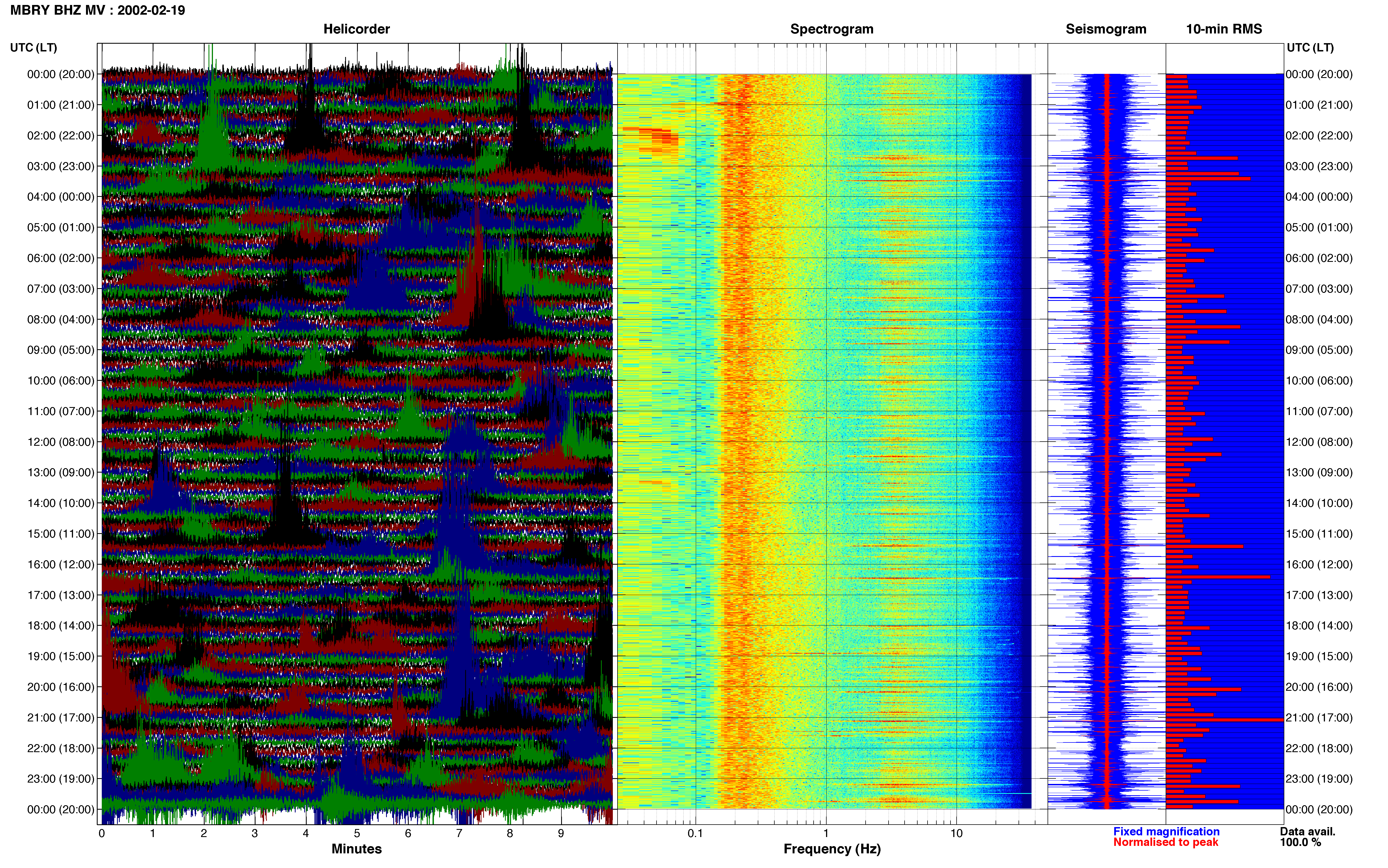
Task: Click the 'Normalised to peak' legend text
Action: [x=1165, y=843]
